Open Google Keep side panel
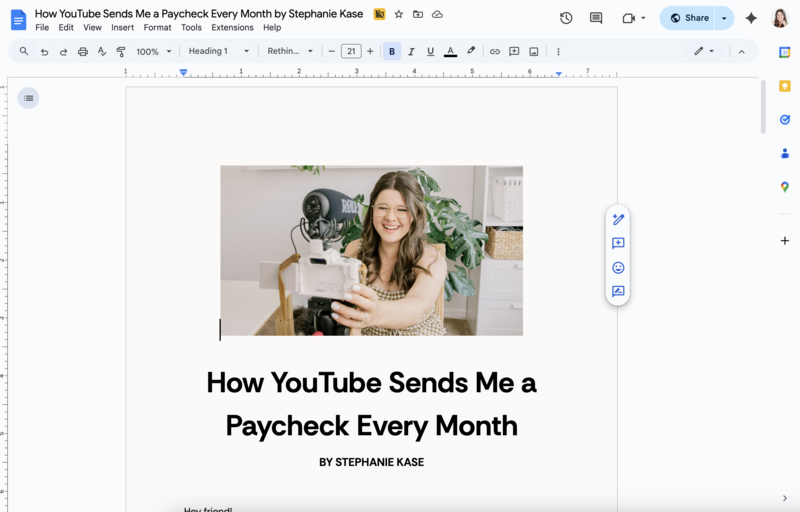The image size is (800, 512). [x=785, y=86]
